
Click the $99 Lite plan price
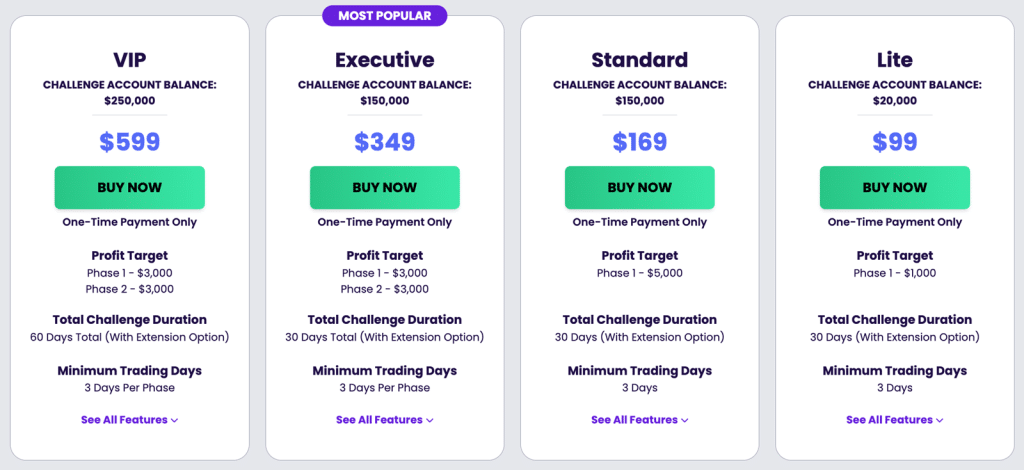894,142
